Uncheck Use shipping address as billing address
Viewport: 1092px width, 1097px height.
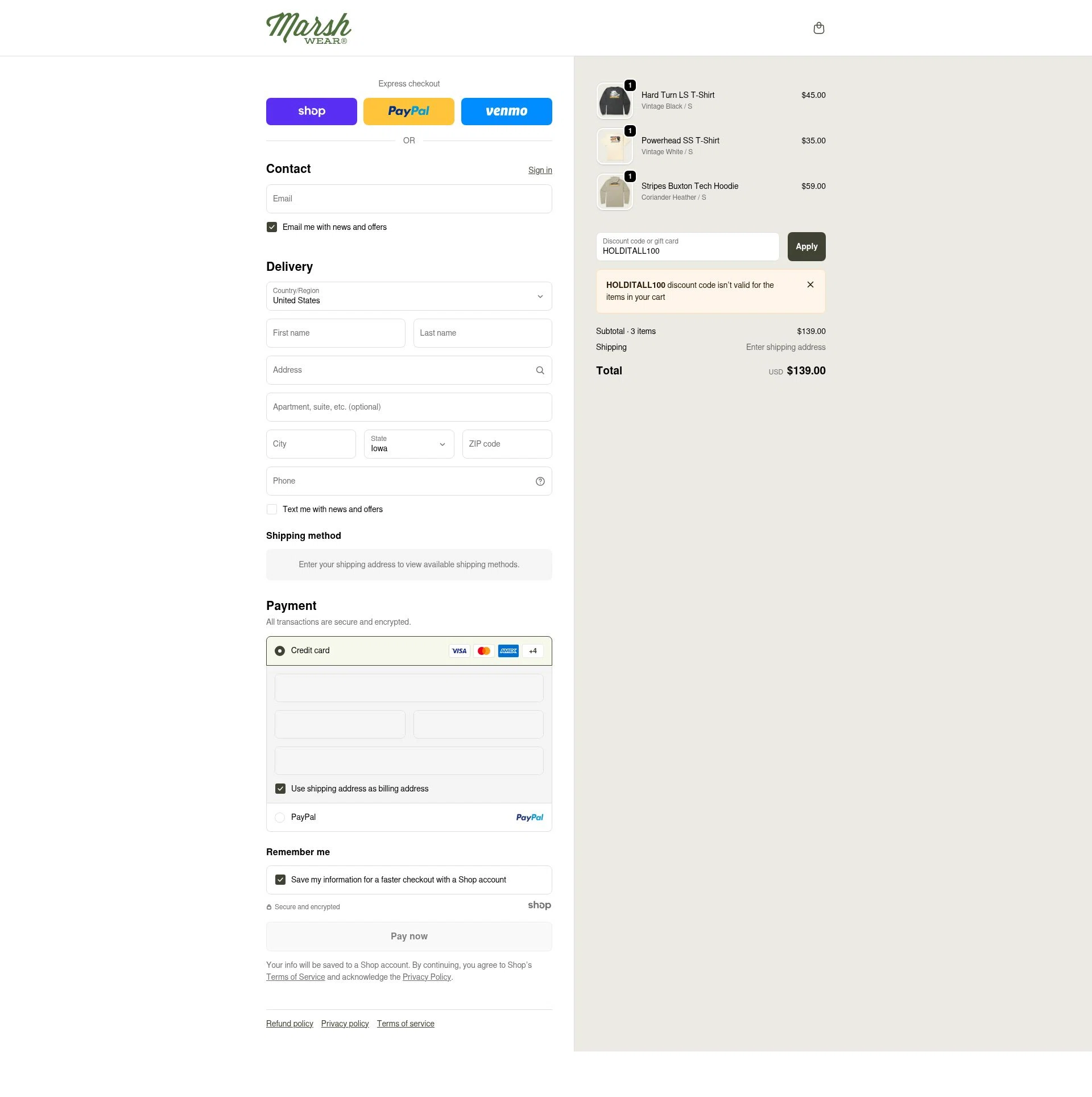(x=280, y=789)
